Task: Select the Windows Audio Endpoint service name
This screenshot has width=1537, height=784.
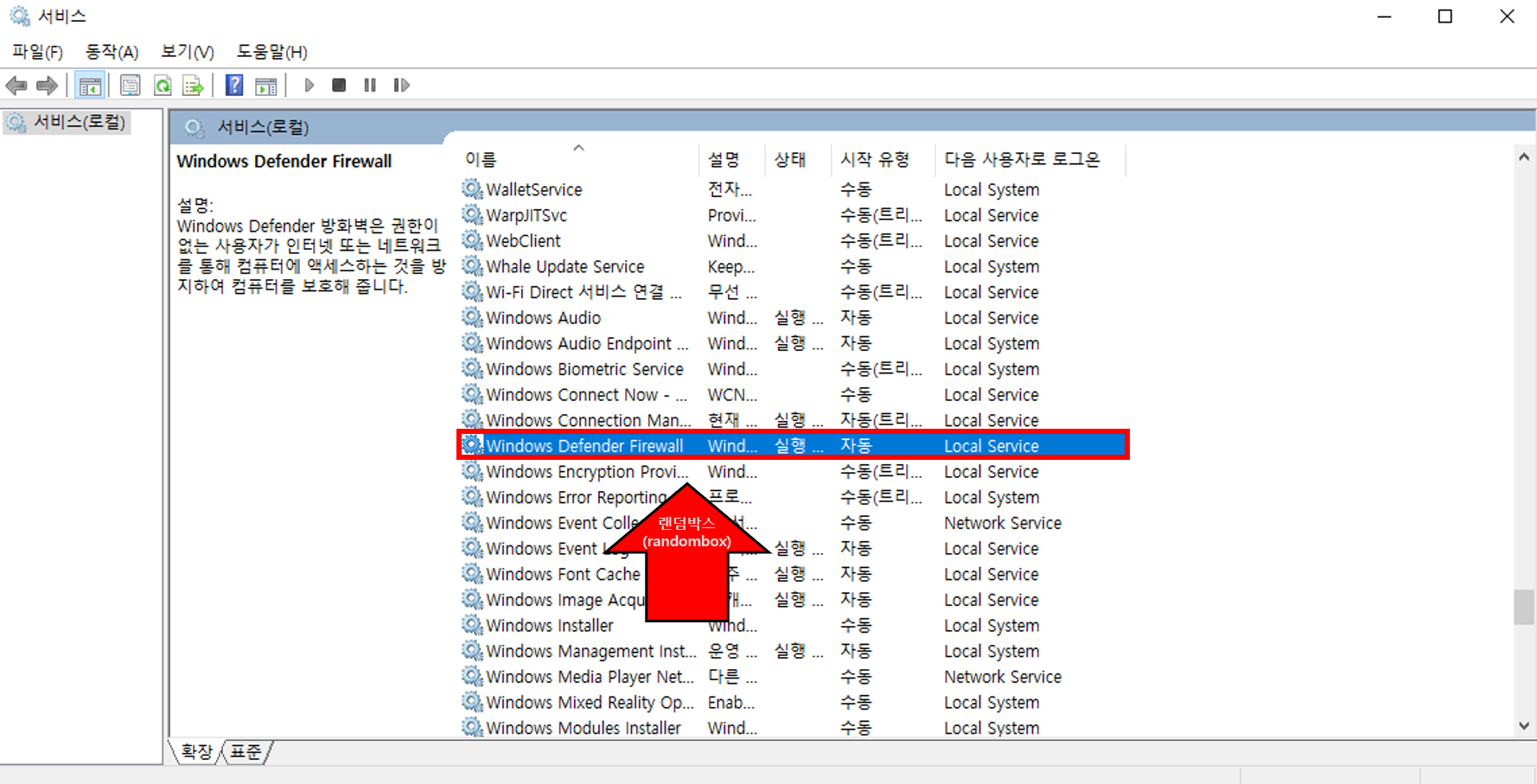Action: (588, 343)
